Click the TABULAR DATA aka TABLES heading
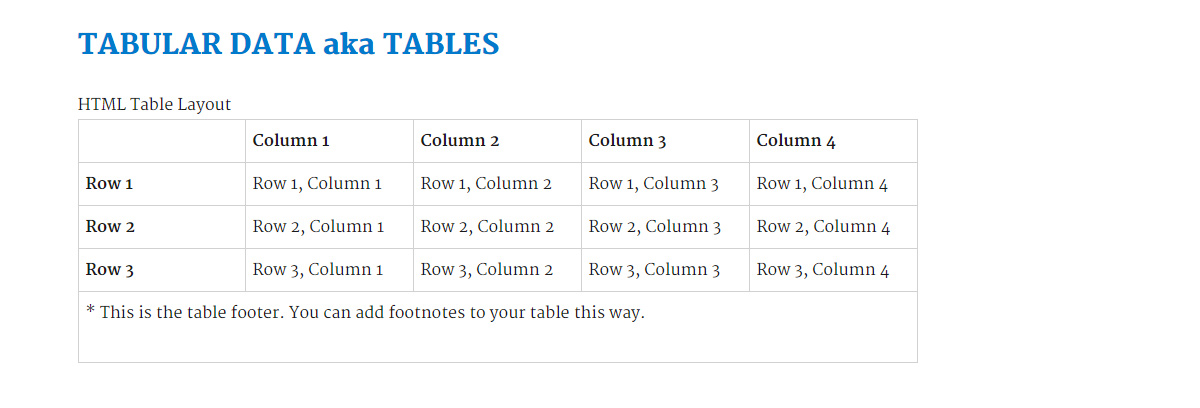 [x=288, y=44]
